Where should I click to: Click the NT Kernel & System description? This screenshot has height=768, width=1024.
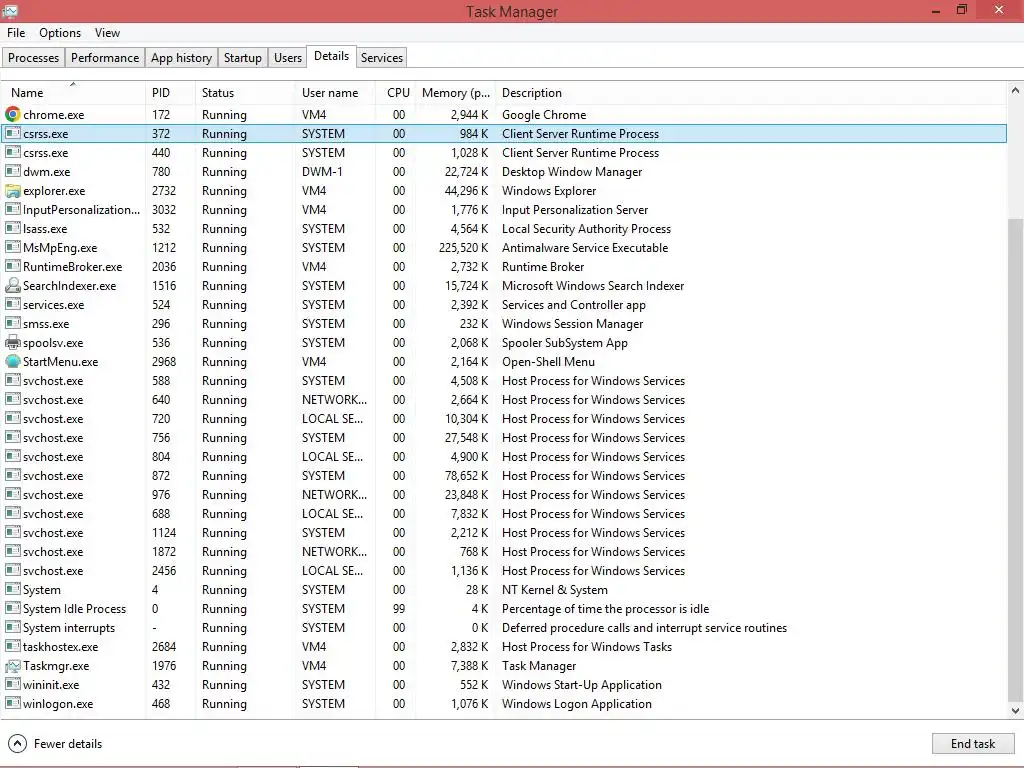[x=554, y=590]
